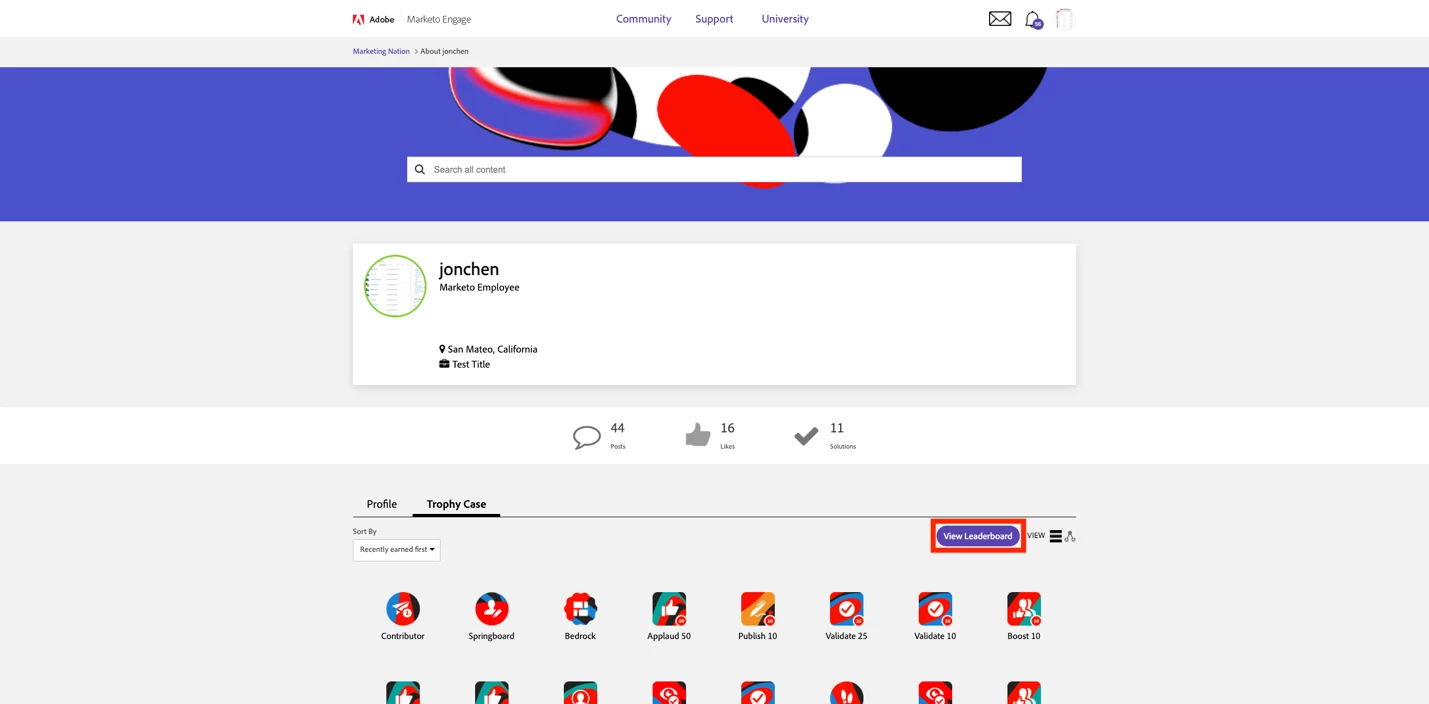
Task: Click the Adobe logo
Action: point(373,19)
